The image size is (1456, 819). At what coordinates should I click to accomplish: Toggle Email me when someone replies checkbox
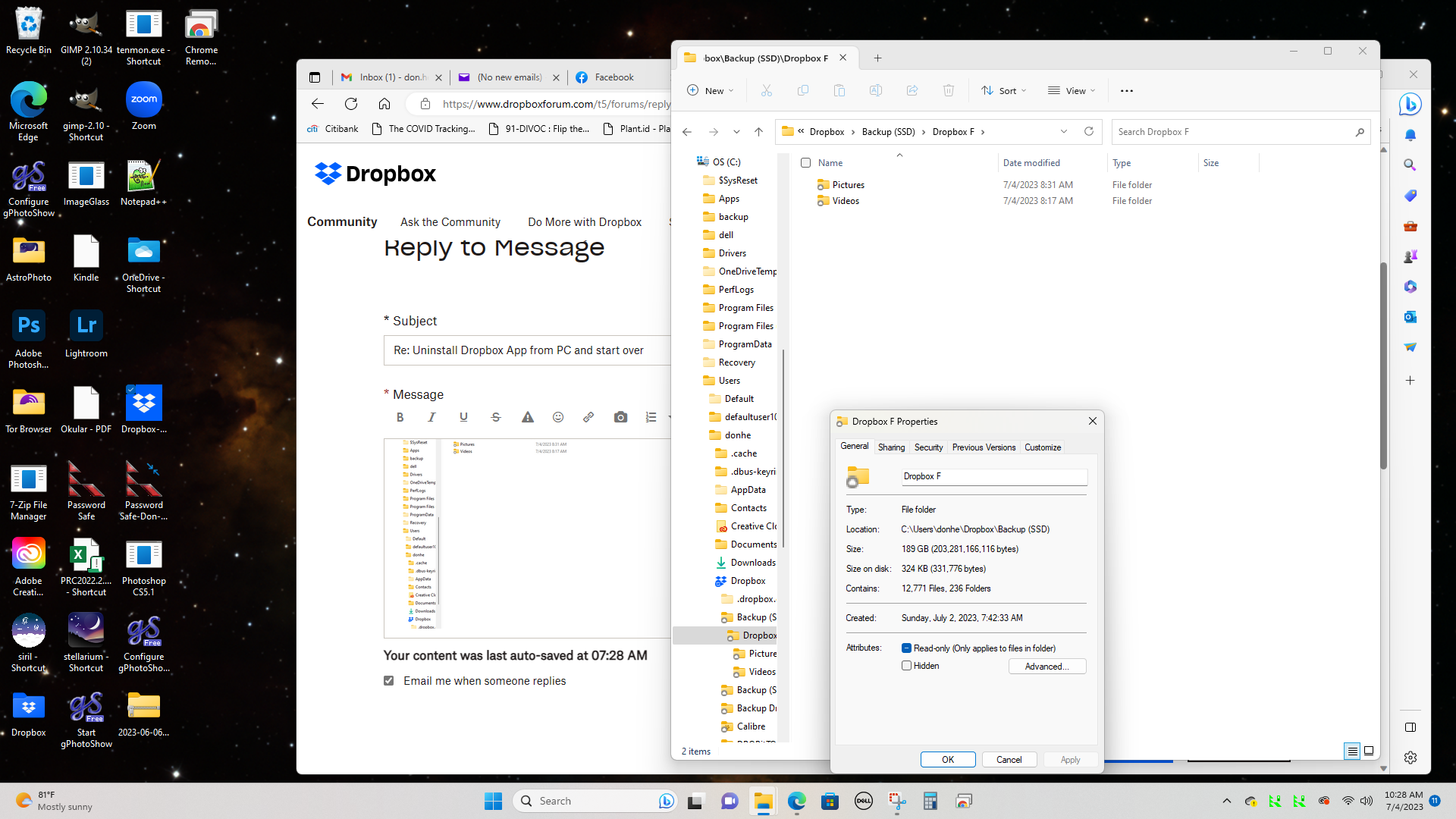389,681
